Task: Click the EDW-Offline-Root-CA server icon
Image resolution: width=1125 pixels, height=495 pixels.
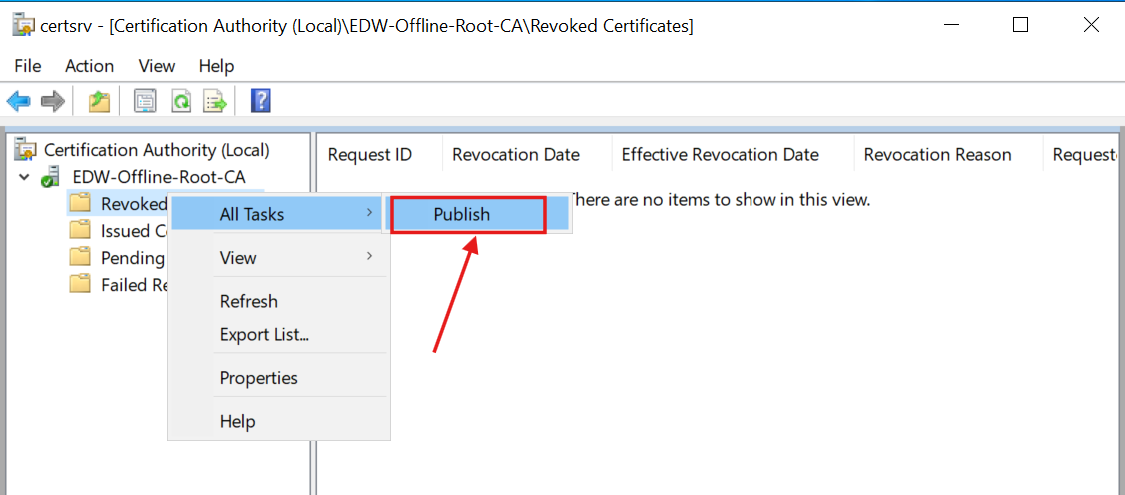Action: click(x=51, y=176)
